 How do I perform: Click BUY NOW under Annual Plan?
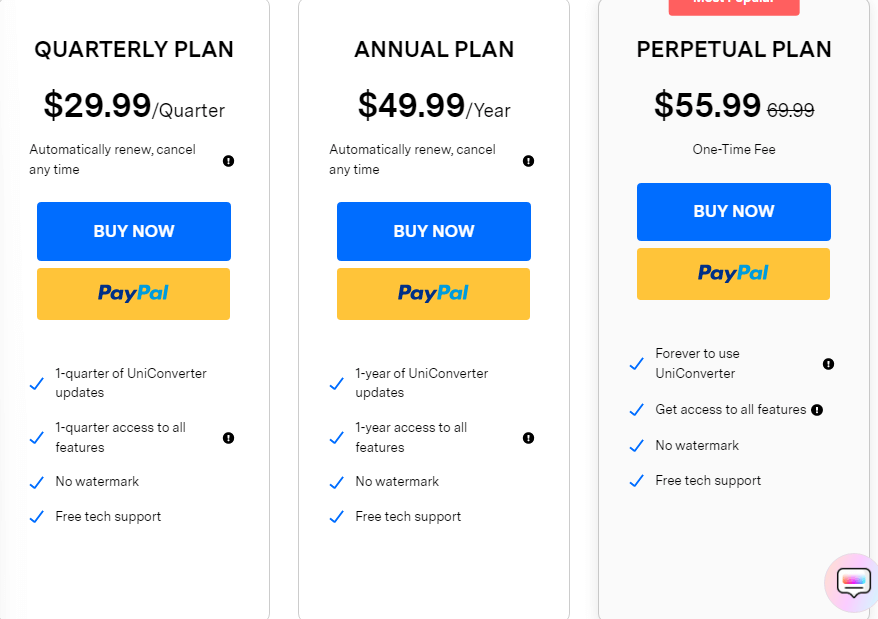[x=434, y=231]
